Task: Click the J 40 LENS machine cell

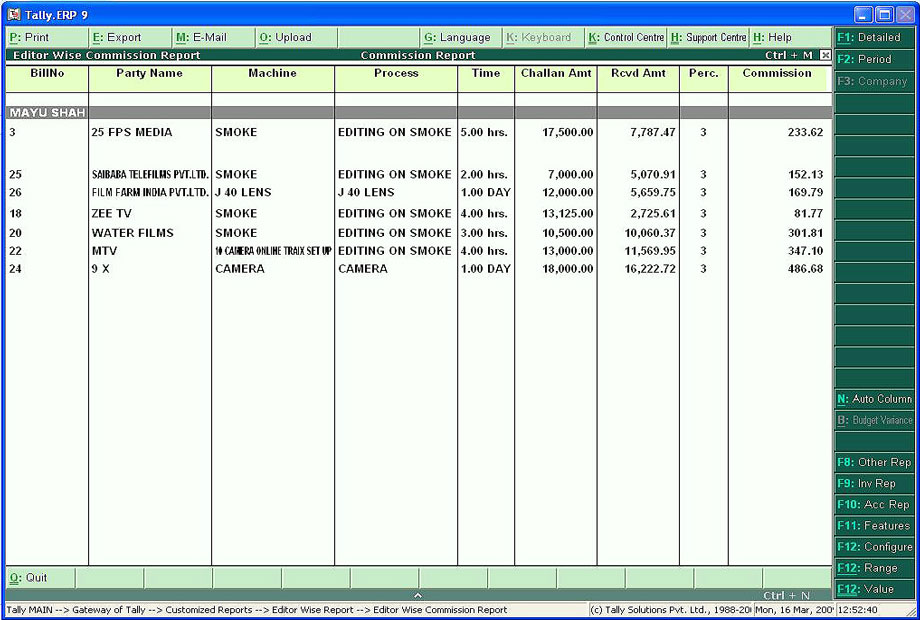Action: click(243, 192)
